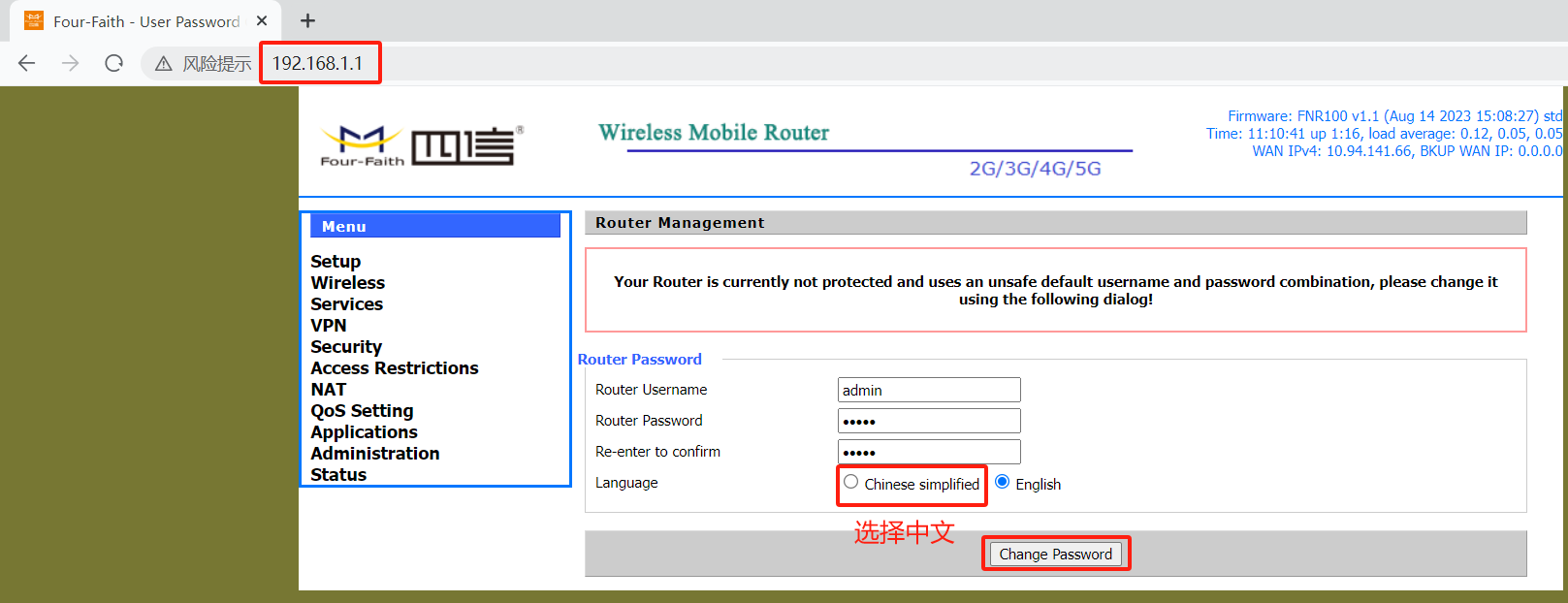The width and height of the screenshot is (1568, 603).
Task: Open the Services menu
Action: tap(346, 304)
